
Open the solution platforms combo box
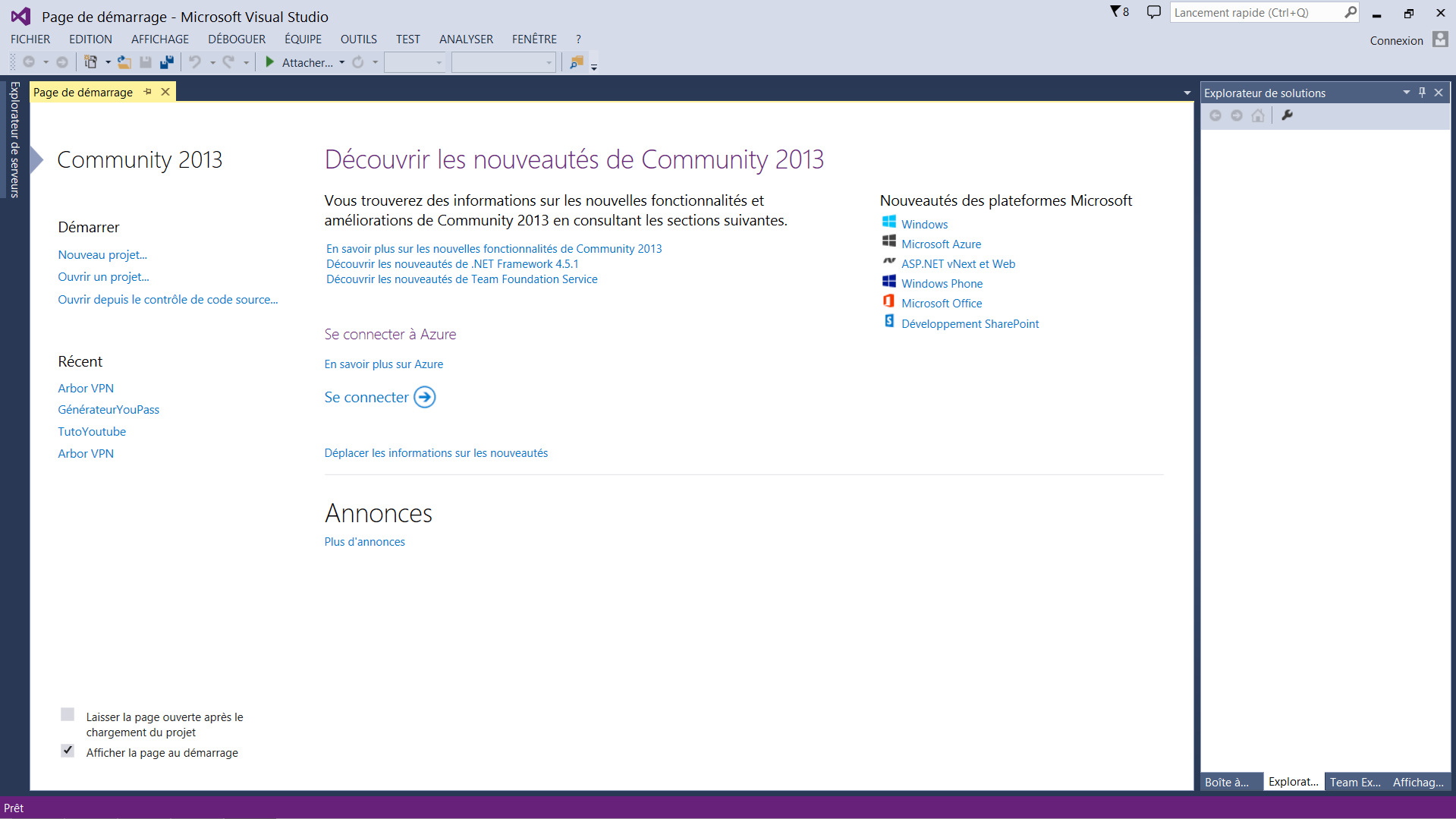[504, 62]
